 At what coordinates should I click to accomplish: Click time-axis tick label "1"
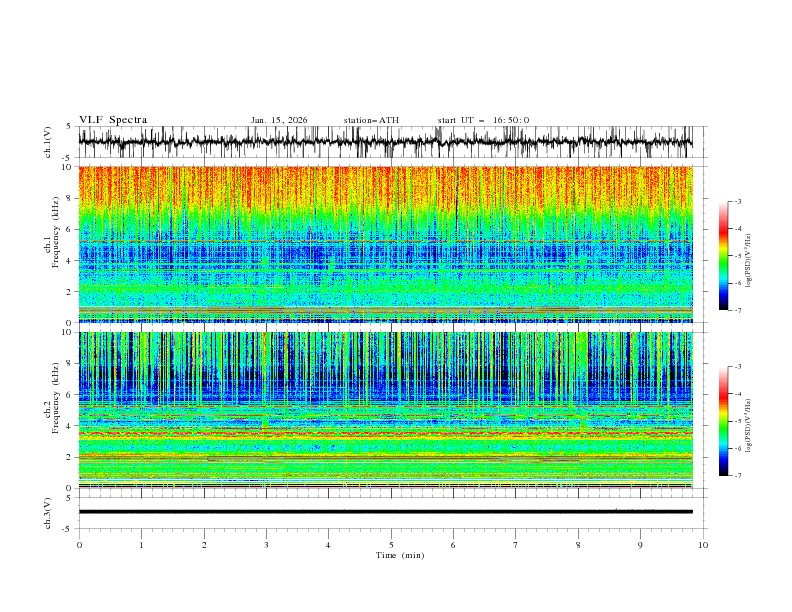141,545
